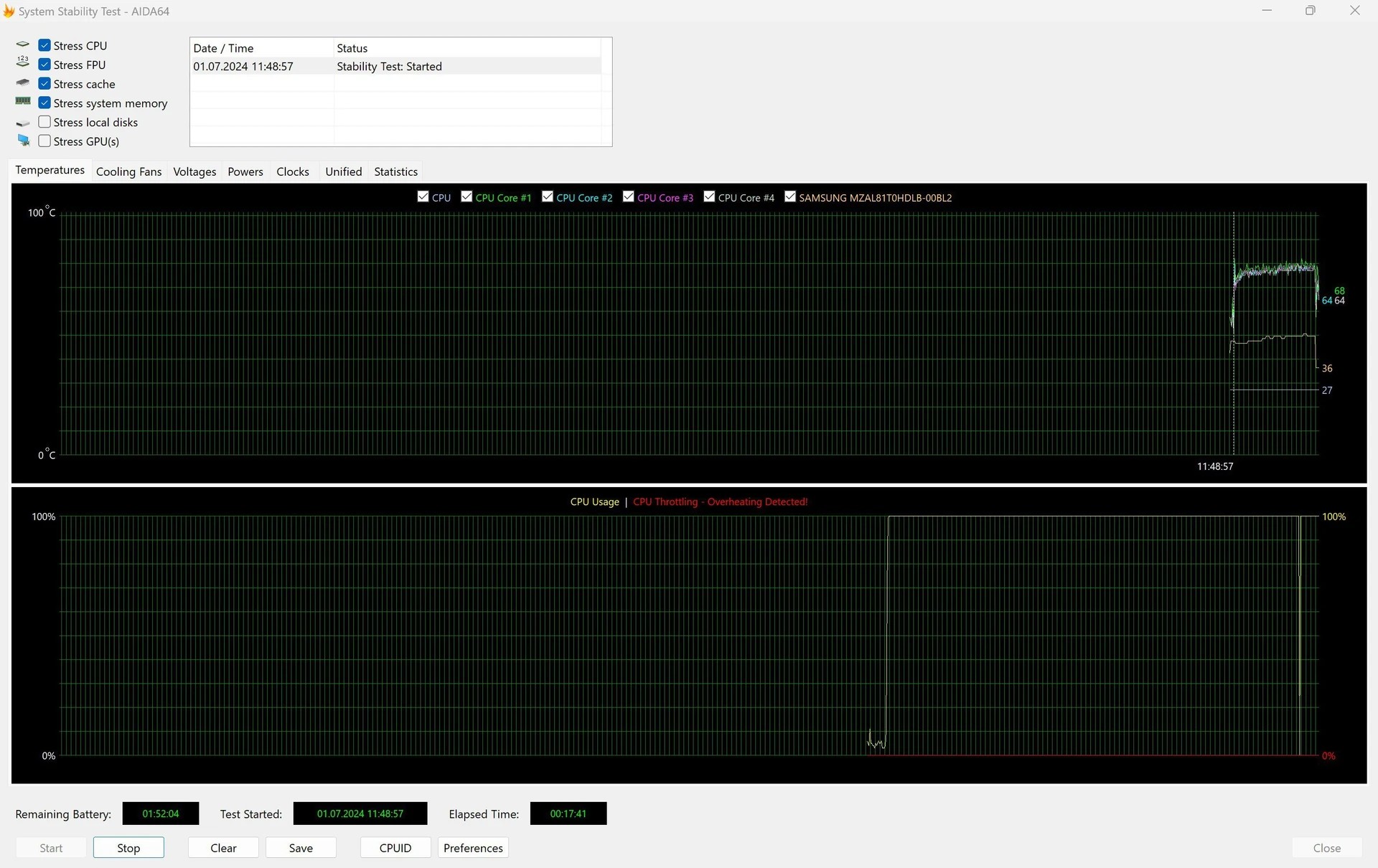Toggle CPU Core #3 graph checkbox
Screen dimensions: 1378x868
coord(628,197)
